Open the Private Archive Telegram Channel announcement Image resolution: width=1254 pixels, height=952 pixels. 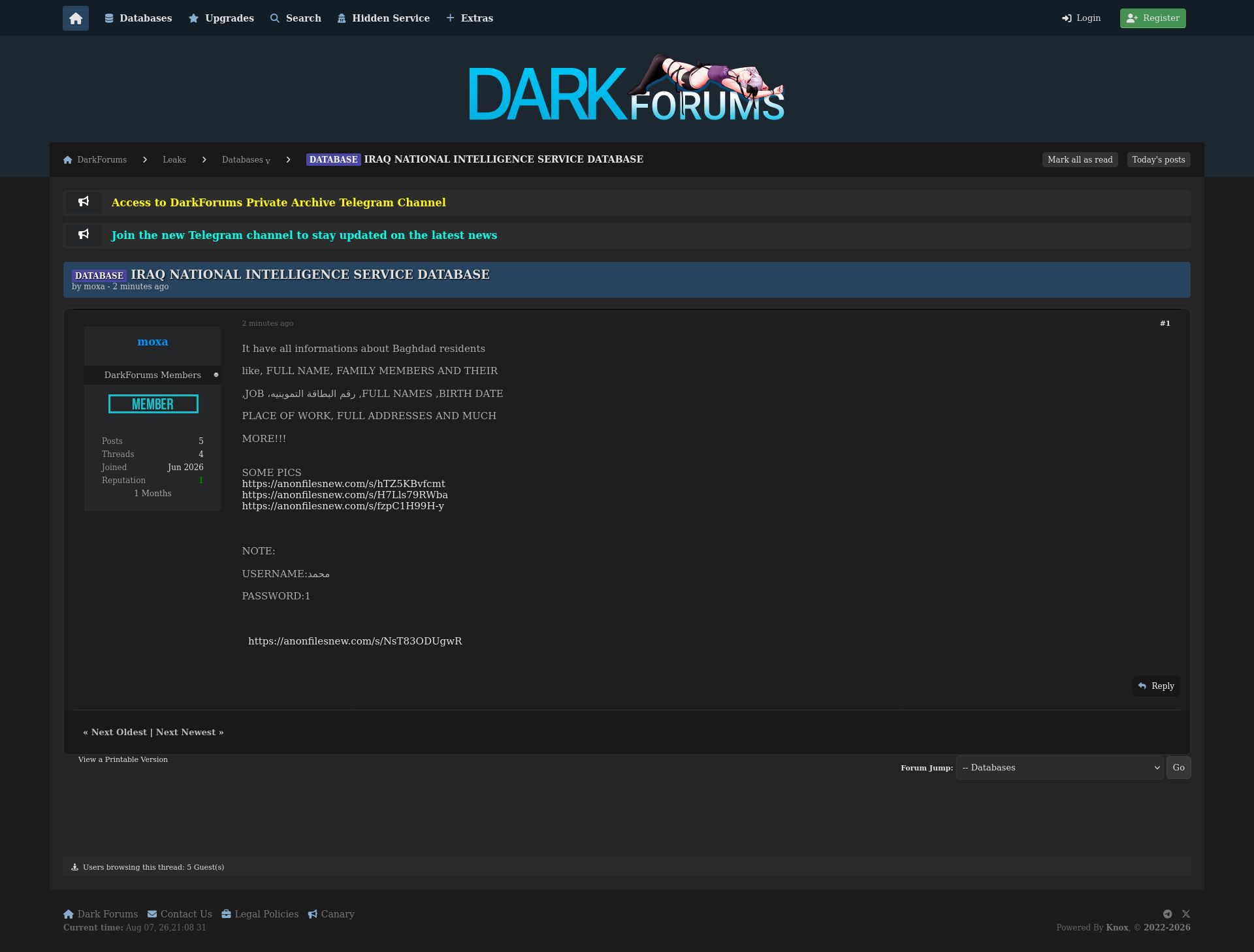pyautogui.click(x=279, y=203)
